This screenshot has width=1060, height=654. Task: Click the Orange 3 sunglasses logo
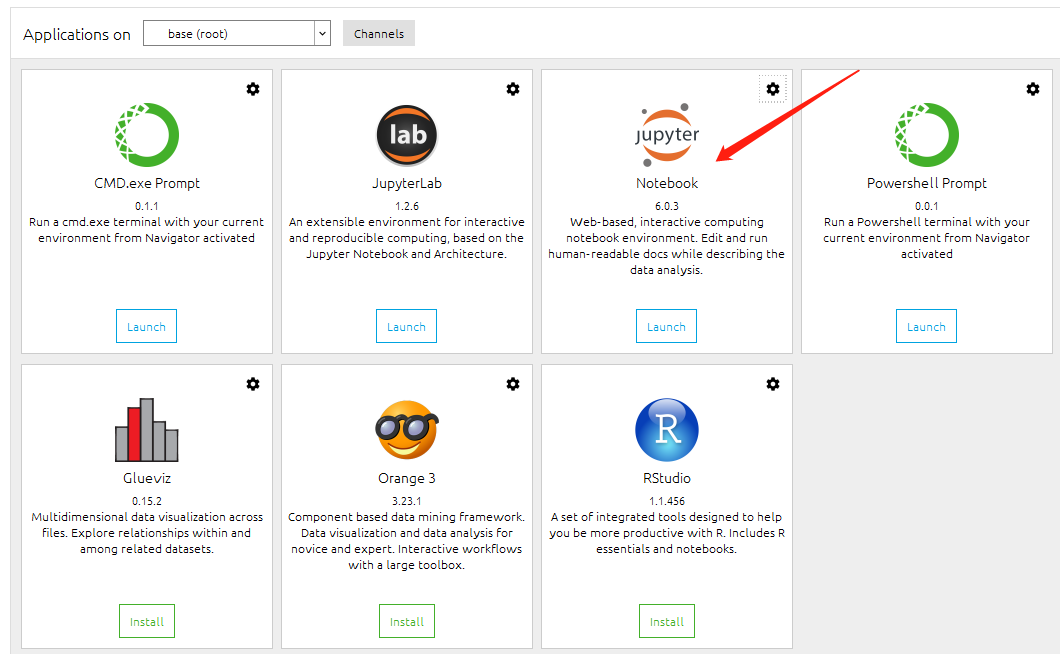point(407,429)
